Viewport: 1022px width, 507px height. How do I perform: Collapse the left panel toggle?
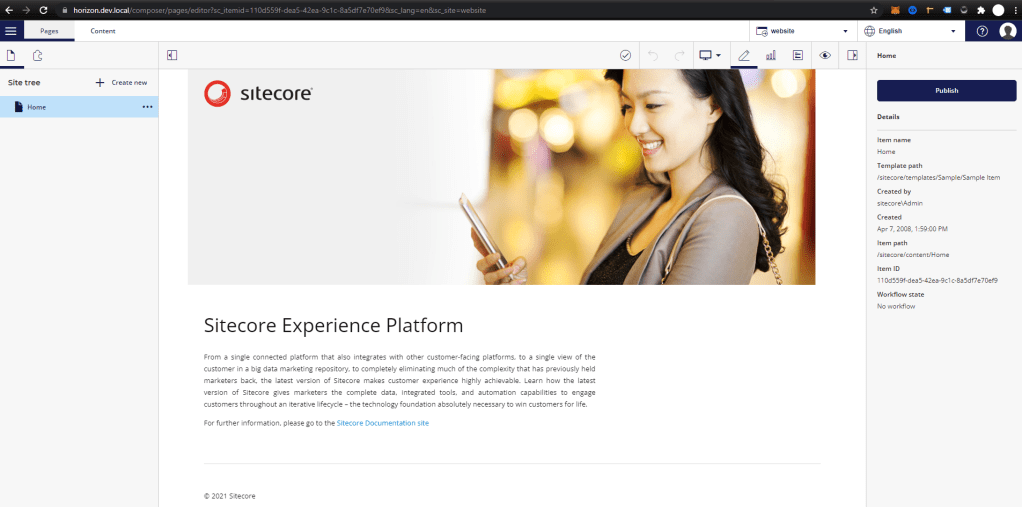click(x=172, y=55)
